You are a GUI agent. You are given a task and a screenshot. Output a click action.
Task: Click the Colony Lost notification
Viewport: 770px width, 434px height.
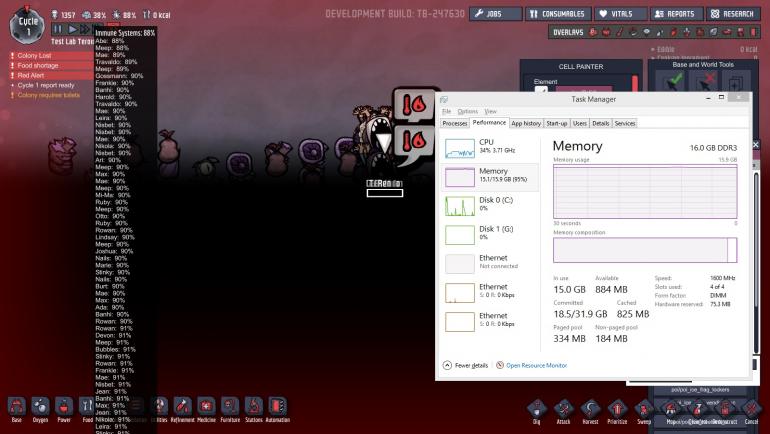(x=52, y=55)
